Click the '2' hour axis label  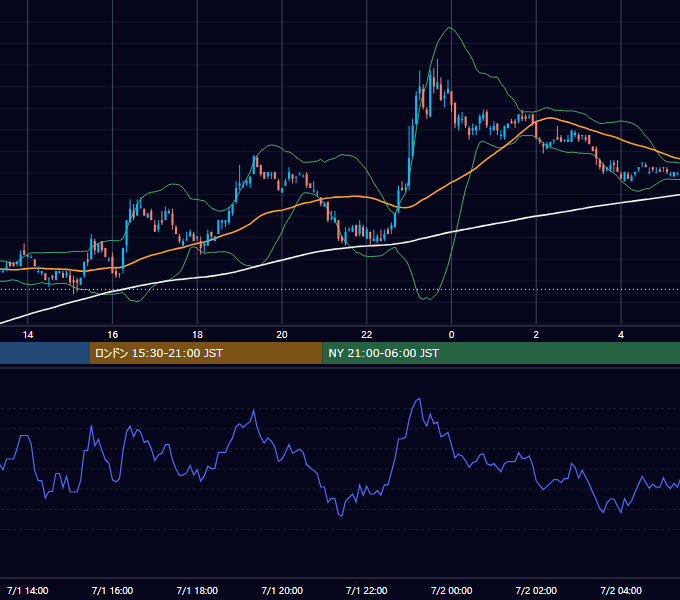coord(536,335)
